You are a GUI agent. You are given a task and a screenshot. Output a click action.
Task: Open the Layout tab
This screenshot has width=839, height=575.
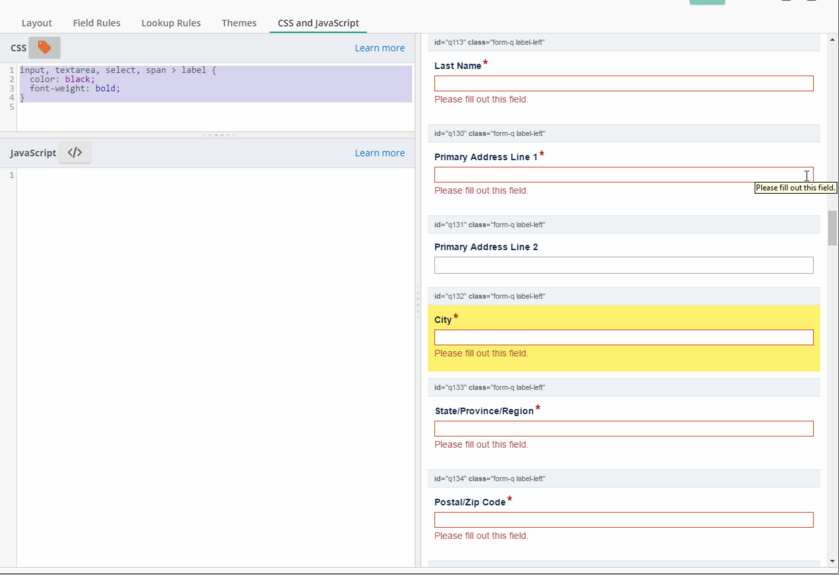[37, 23]
